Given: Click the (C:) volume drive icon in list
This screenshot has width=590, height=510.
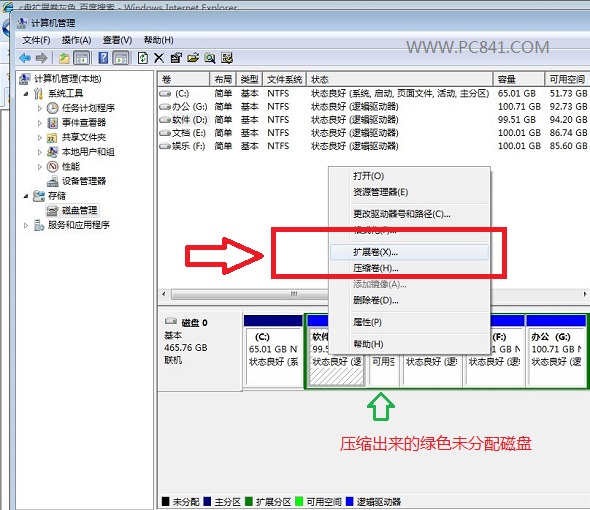Looking at the screenshot, I should coord(165,93).
